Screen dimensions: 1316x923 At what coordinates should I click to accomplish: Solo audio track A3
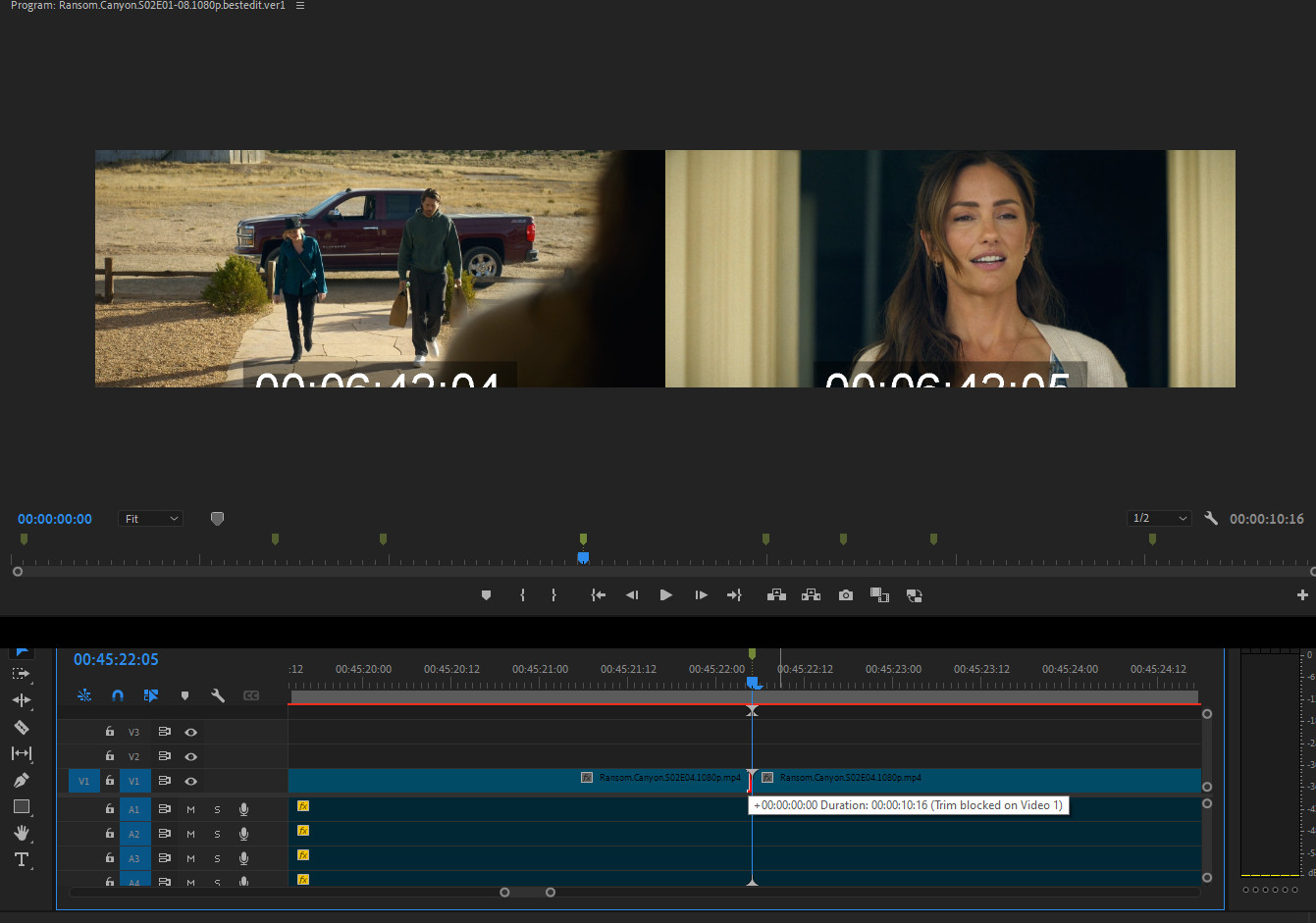[217, 858]
